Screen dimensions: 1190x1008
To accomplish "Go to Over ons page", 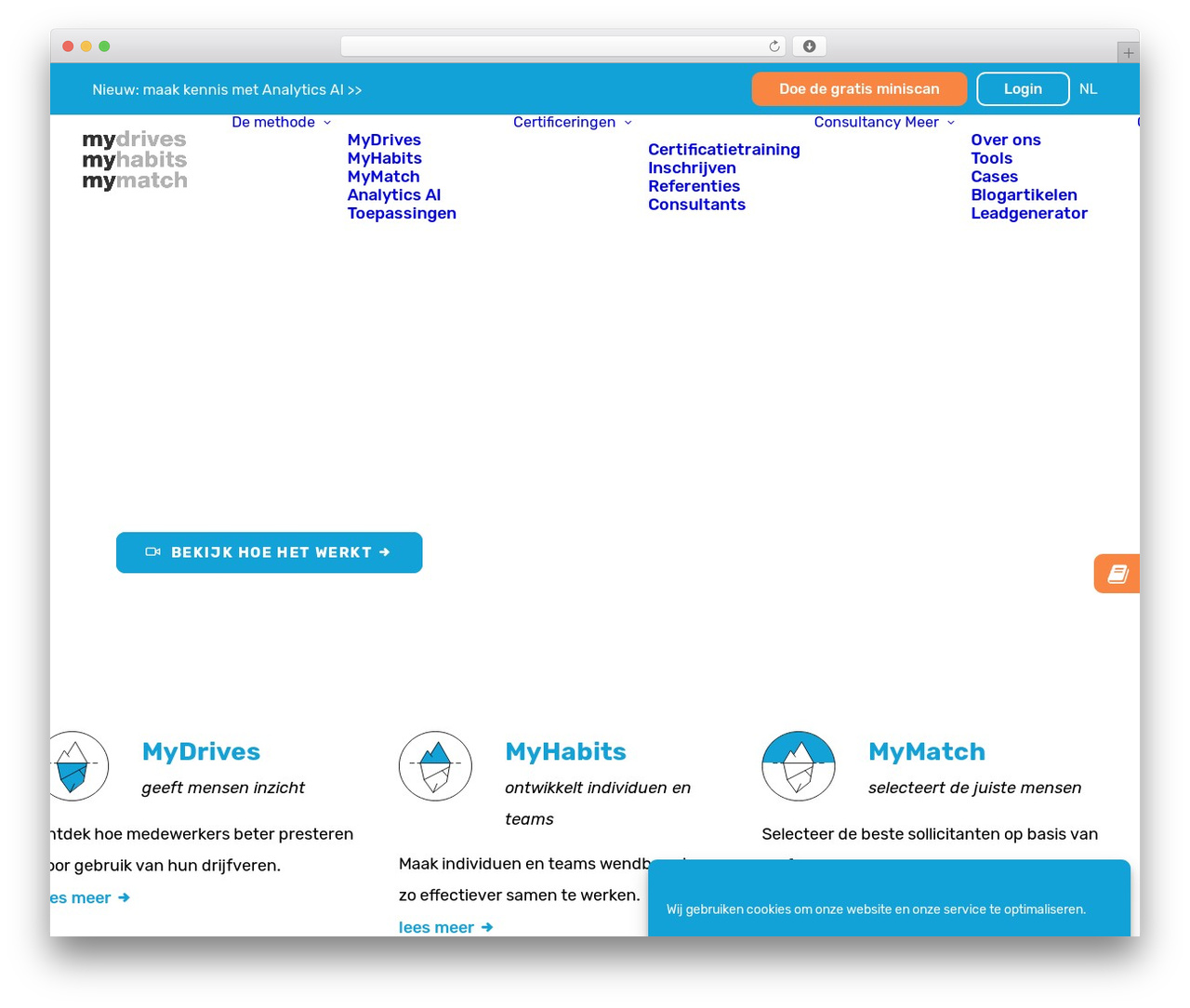I will pyautogui.click(x=1006, y=140).
